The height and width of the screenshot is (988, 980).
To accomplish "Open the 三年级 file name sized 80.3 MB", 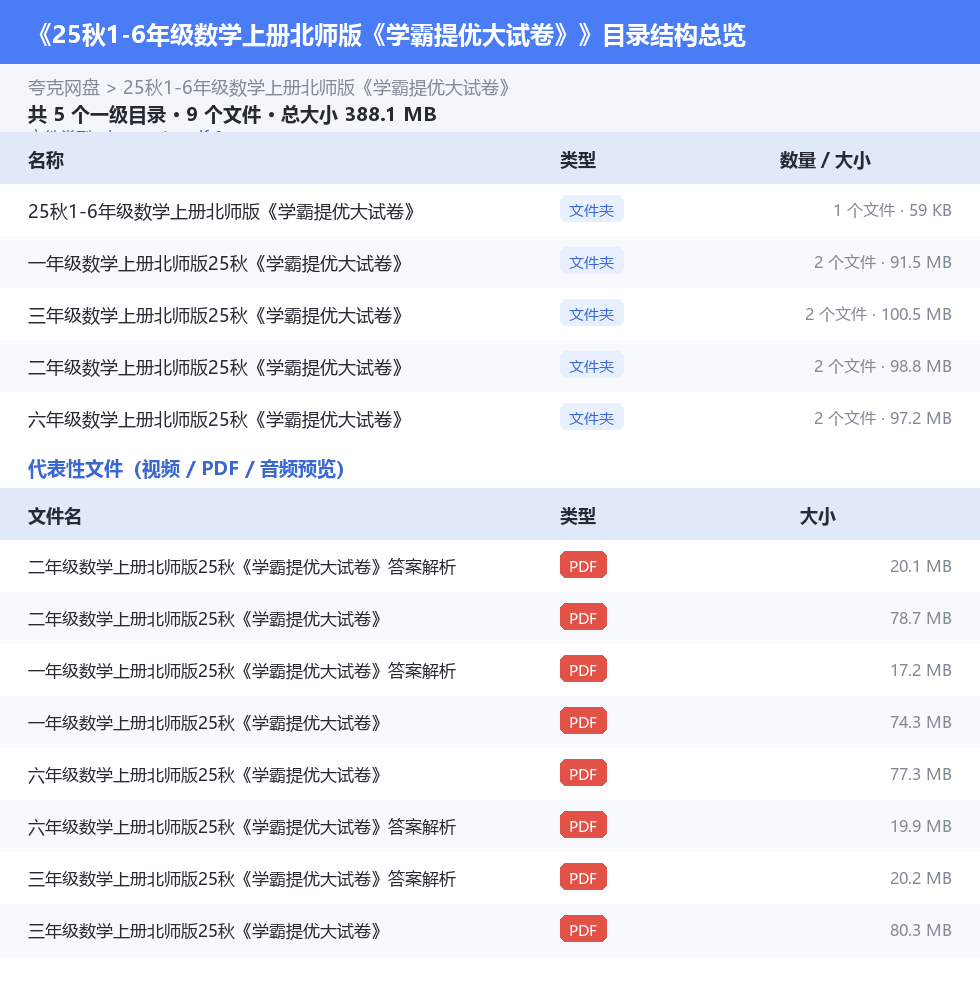I will coord(205,931).
